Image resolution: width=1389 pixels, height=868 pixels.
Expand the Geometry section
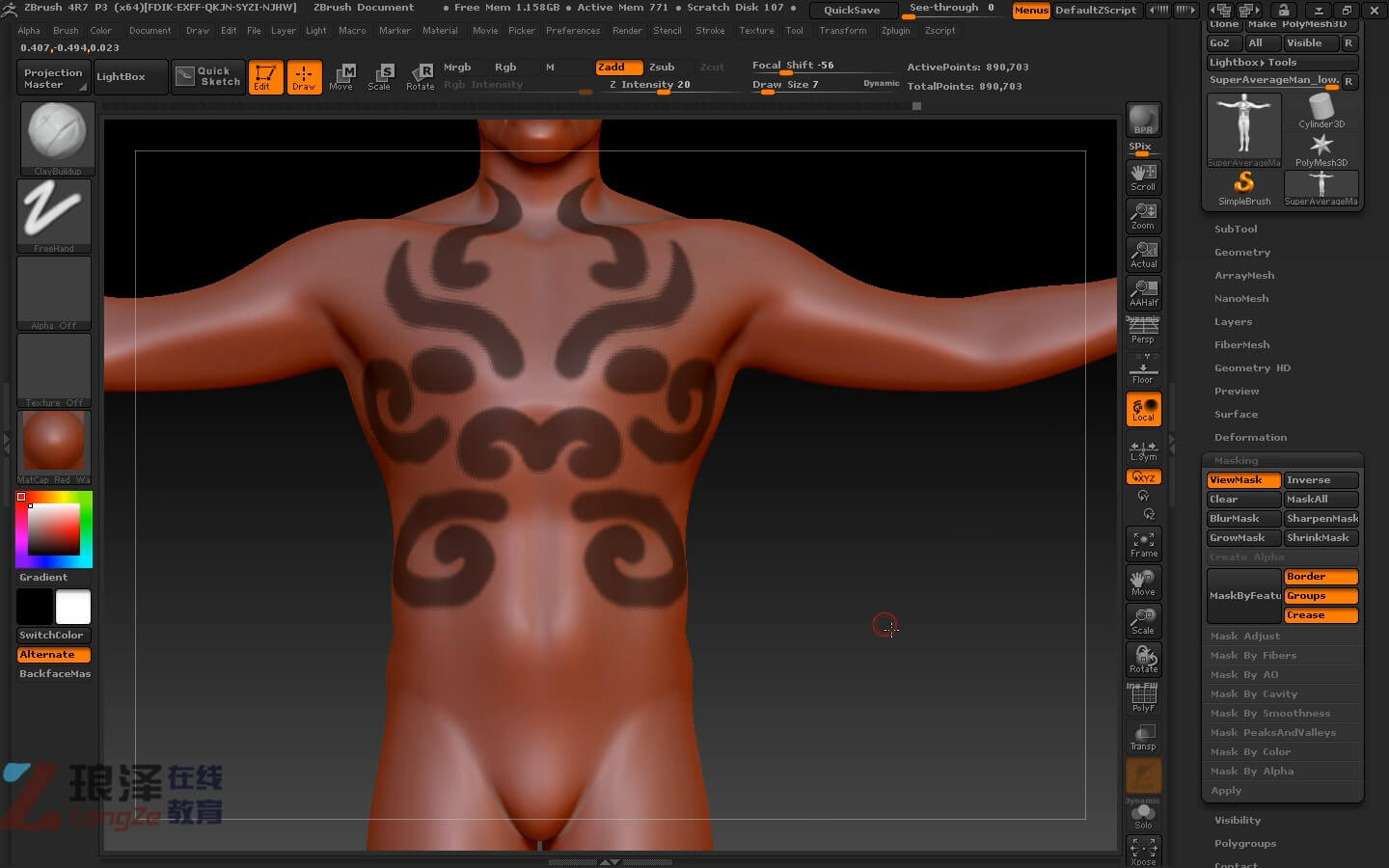coord(1242,253)
